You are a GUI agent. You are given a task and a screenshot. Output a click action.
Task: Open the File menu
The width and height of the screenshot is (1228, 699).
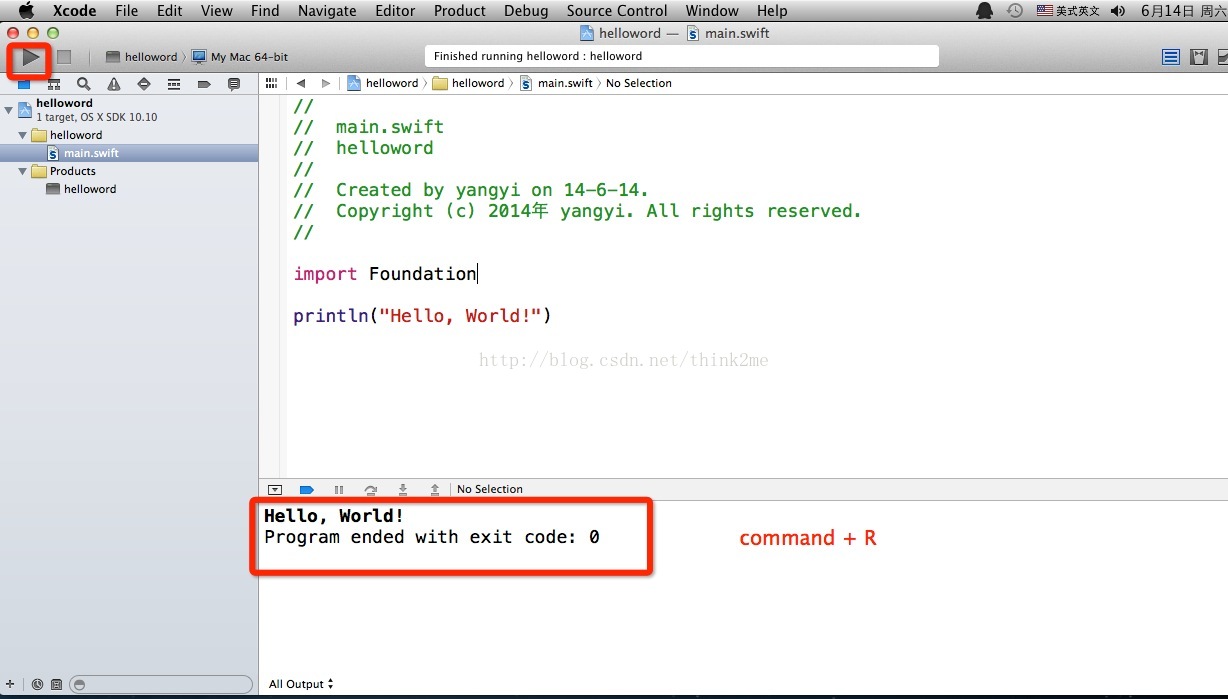point(127,11)
